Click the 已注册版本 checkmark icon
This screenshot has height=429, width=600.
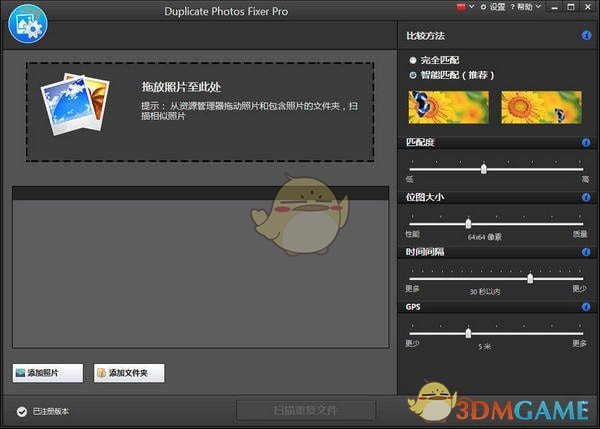tap(21, 411)
